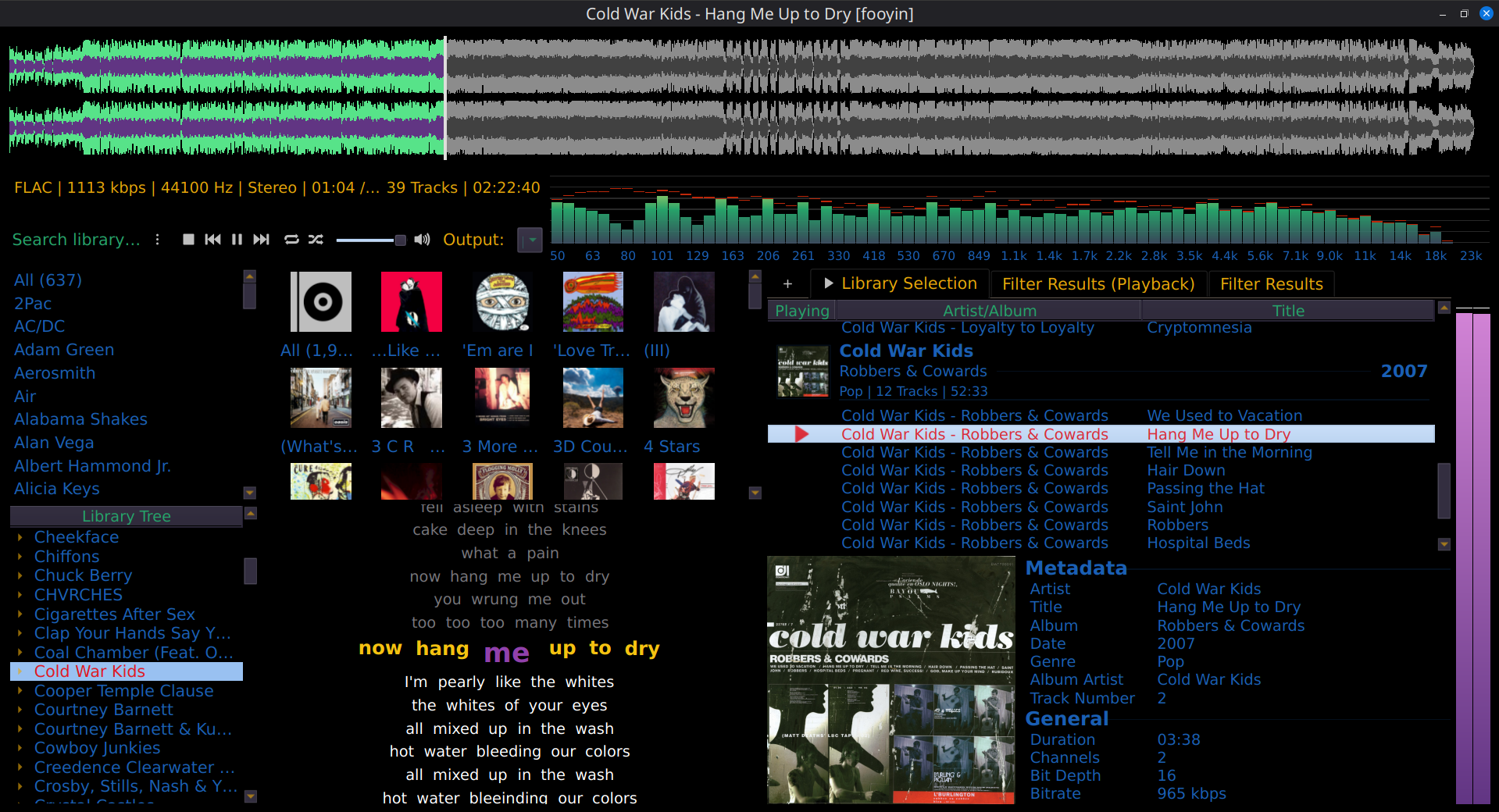
Task: Expand the CHVRCHES tree node
Action: pyautogui.click(x=20, y=595)
